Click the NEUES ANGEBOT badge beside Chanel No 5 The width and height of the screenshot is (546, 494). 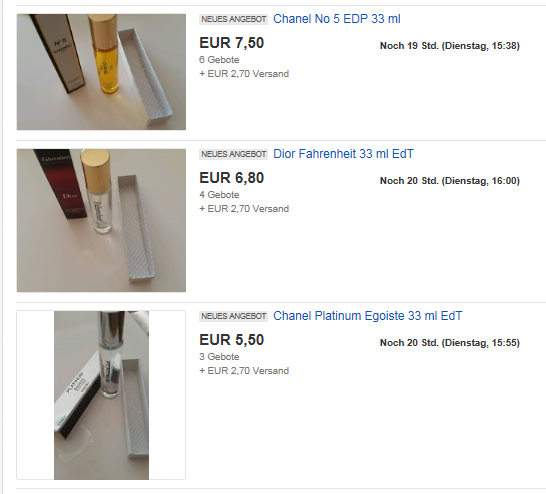tap(234, 19)
